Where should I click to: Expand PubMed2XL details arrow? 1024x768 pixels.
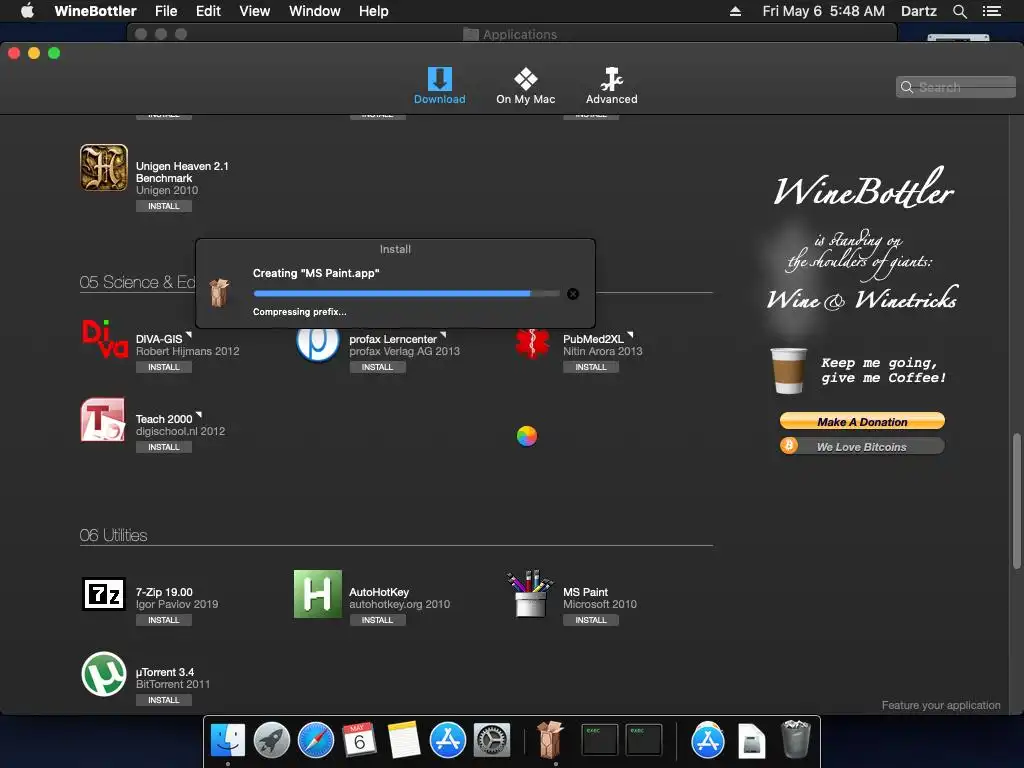tap(630, 334)
